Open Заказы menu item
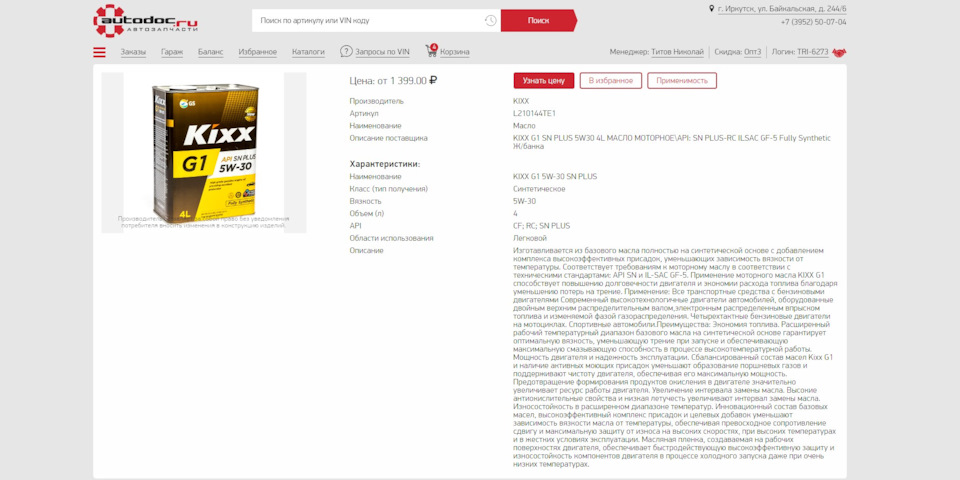 pyautogui.click(x=133, y=52)
